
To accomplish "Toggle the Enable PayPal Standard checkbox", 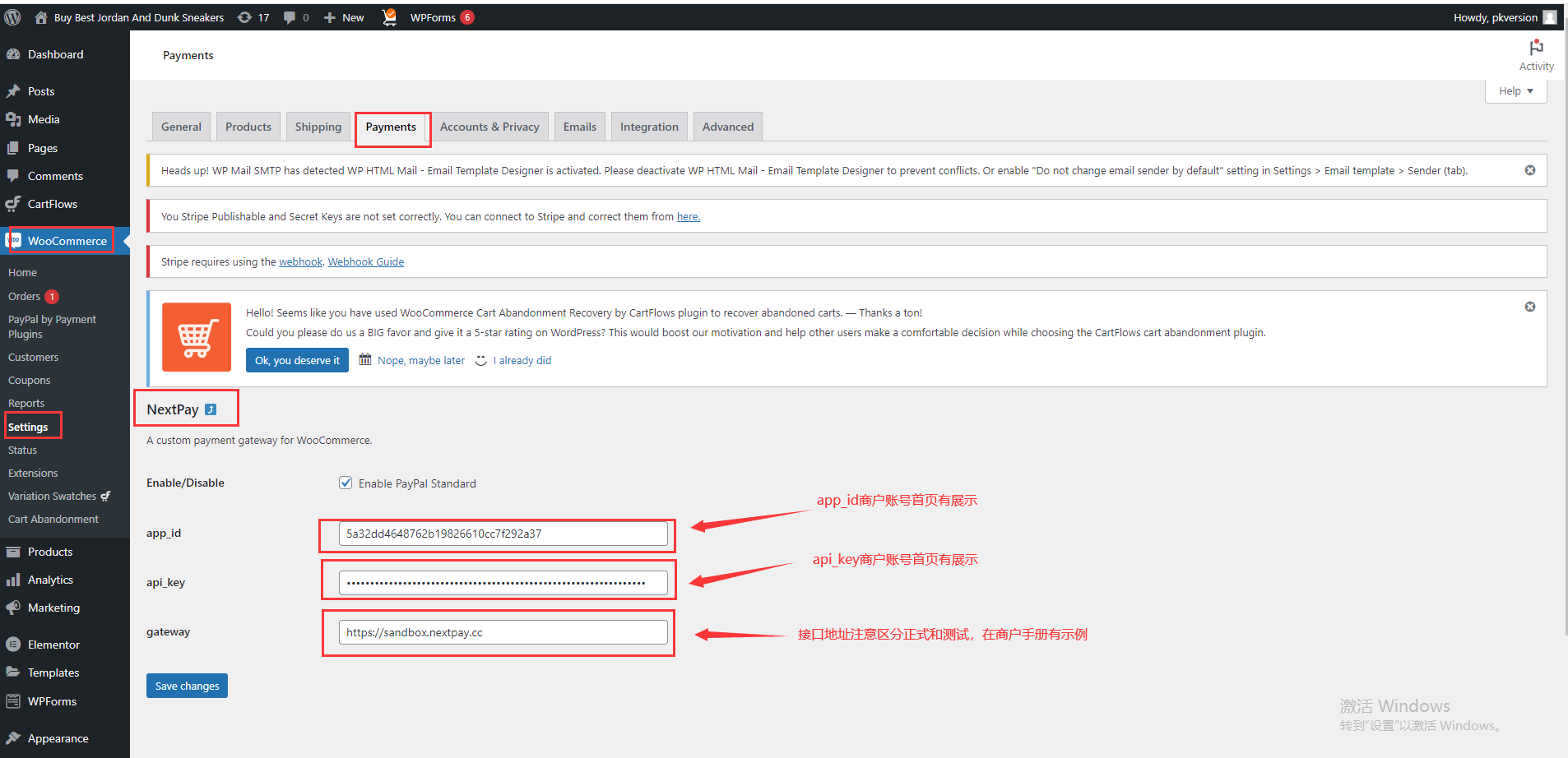I will point(346,483).
